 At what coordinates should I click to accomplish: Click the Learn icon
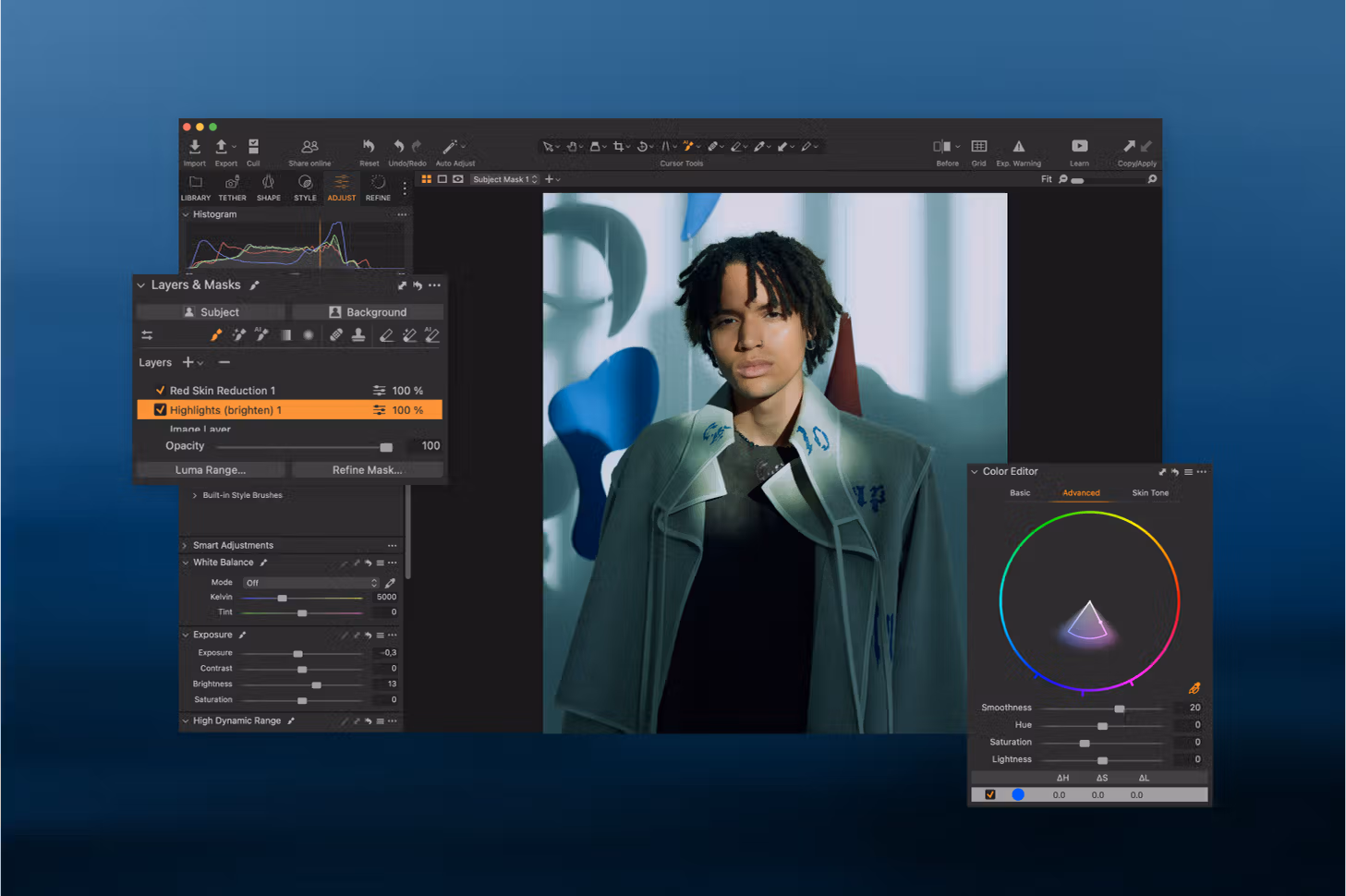click(1079, 147)
